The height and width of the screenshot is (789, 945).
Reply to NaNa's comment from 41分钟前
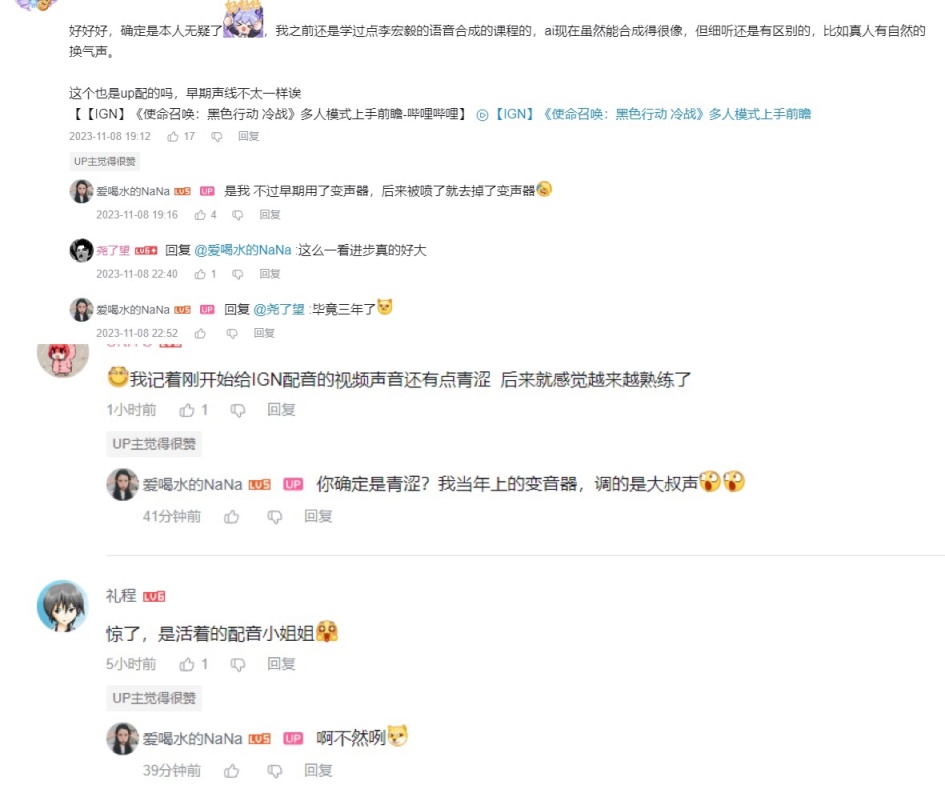318,517
